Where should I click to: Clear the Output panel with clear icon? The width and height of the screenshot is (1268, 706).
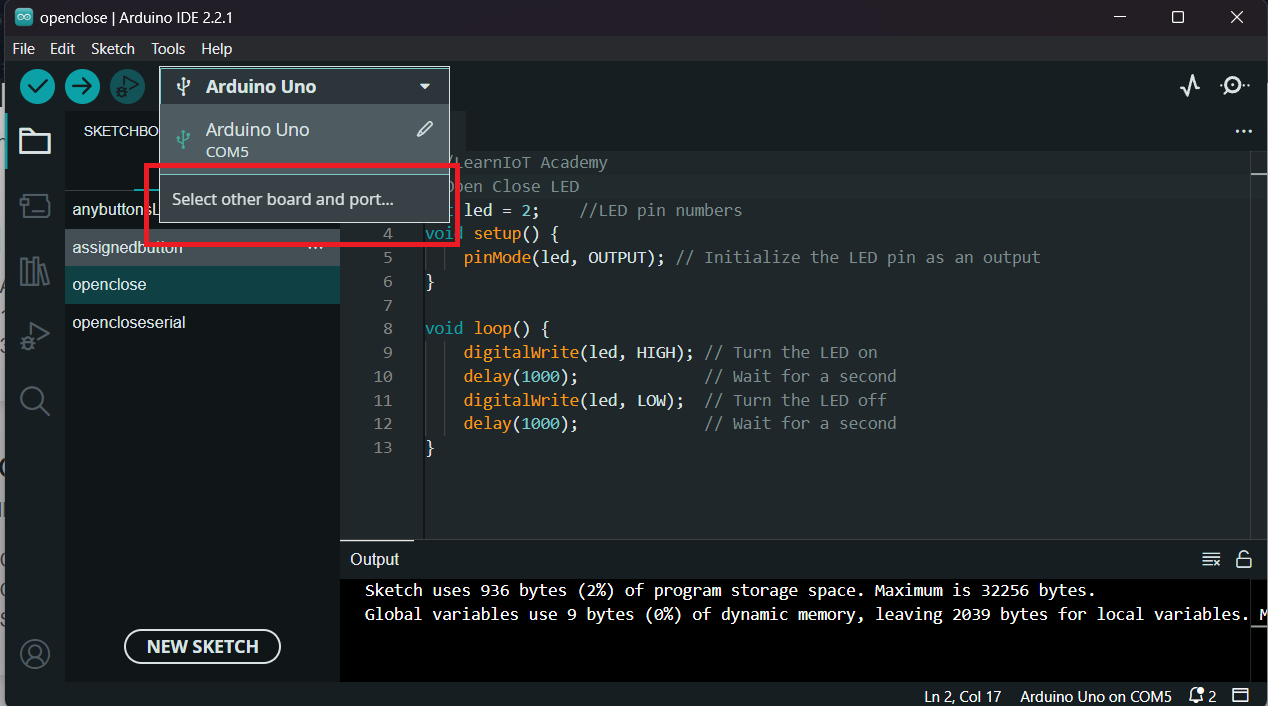[1211, 559]
